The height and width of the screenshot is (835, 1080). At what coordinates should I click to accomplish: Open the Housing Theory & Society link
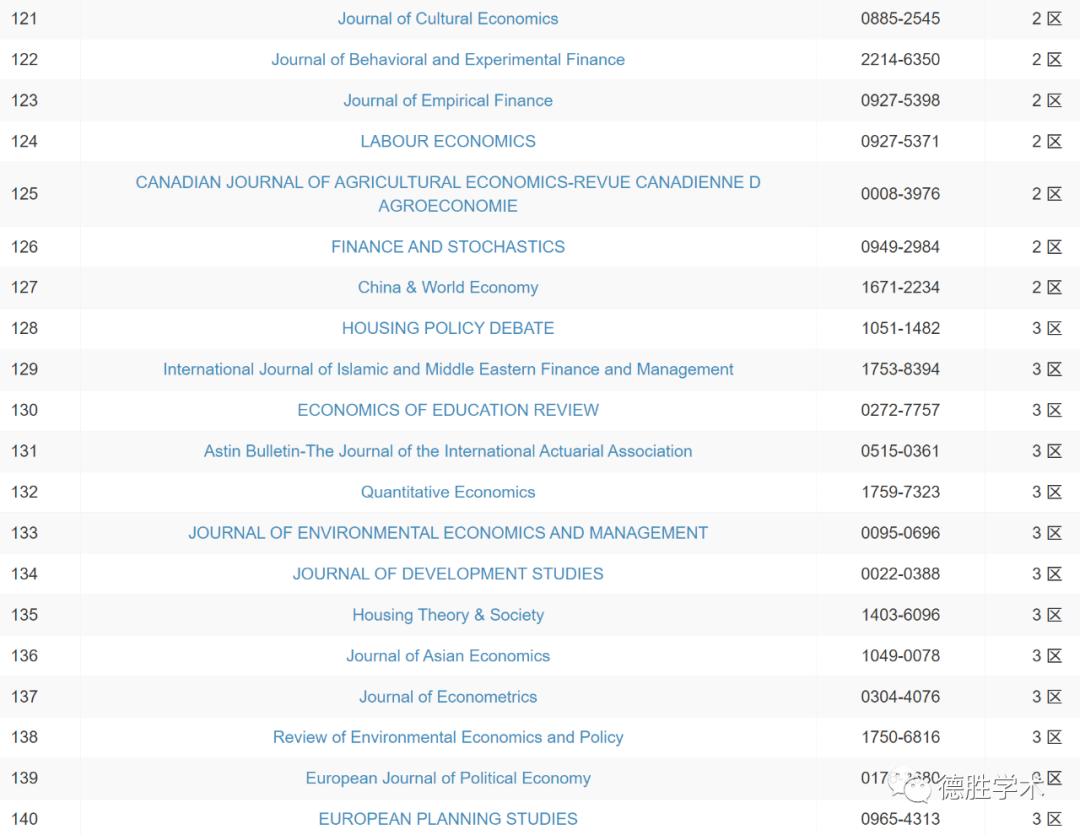[448, 615]
